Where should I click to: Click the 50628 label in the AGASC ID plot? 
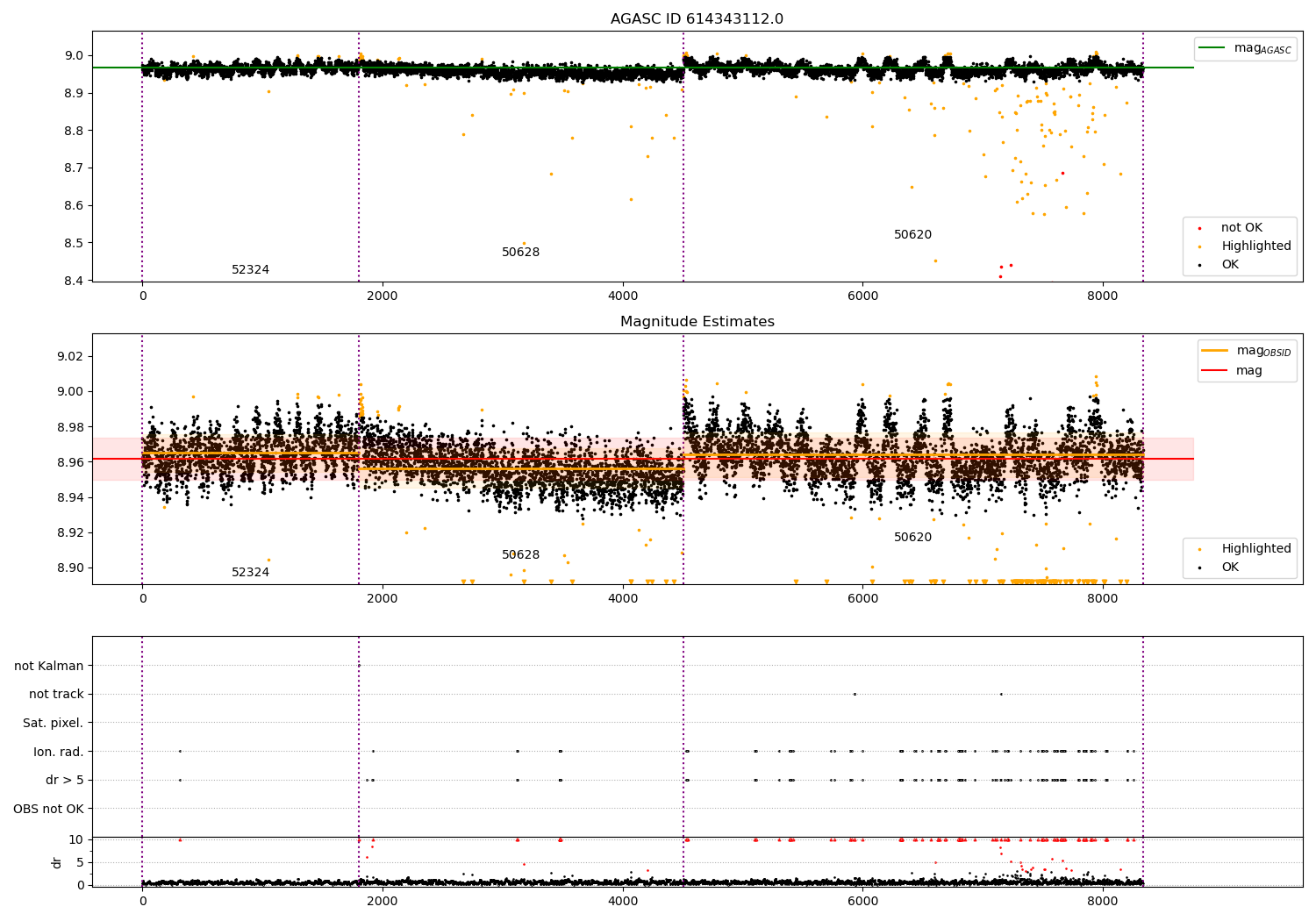click(x=520, y=253)
